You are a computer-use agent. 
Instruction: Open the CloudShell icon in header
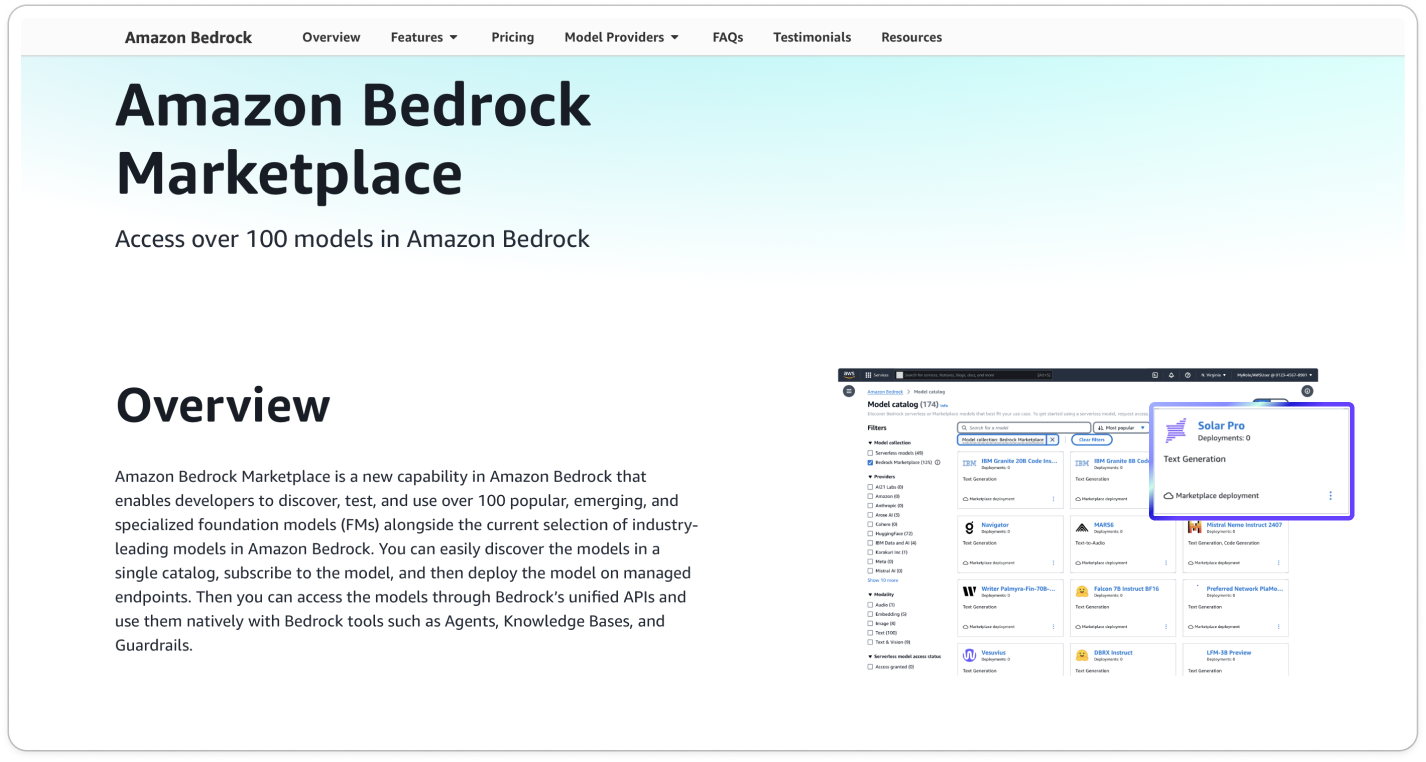click(x=1155, y=375)
